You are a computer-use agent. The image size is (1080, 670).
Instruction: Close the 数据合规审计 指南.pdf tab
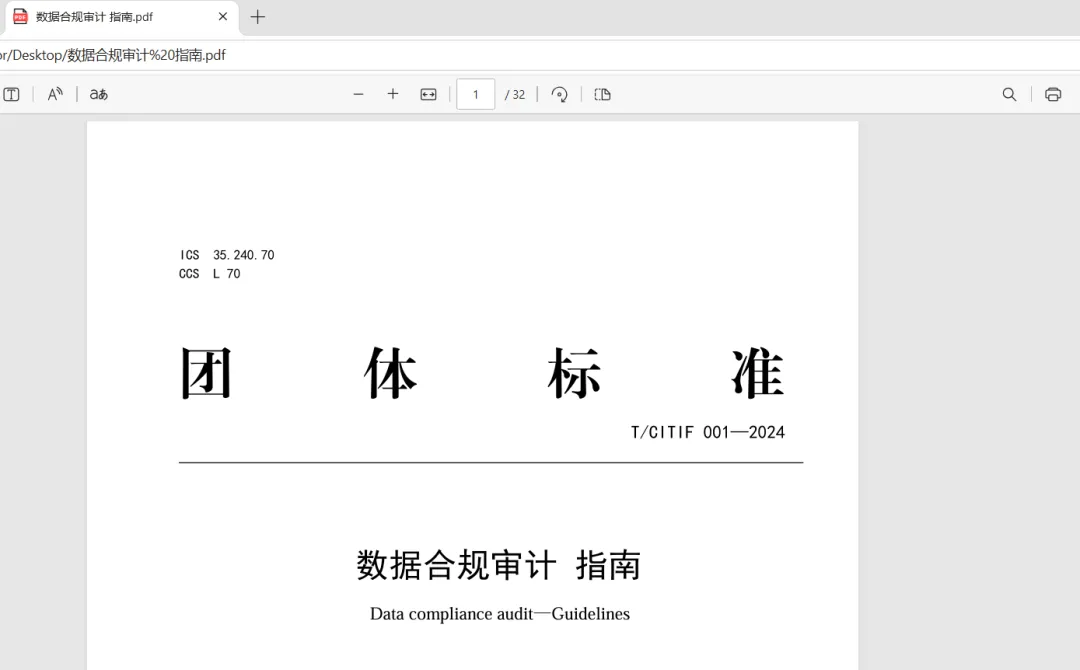click(222, 17)
